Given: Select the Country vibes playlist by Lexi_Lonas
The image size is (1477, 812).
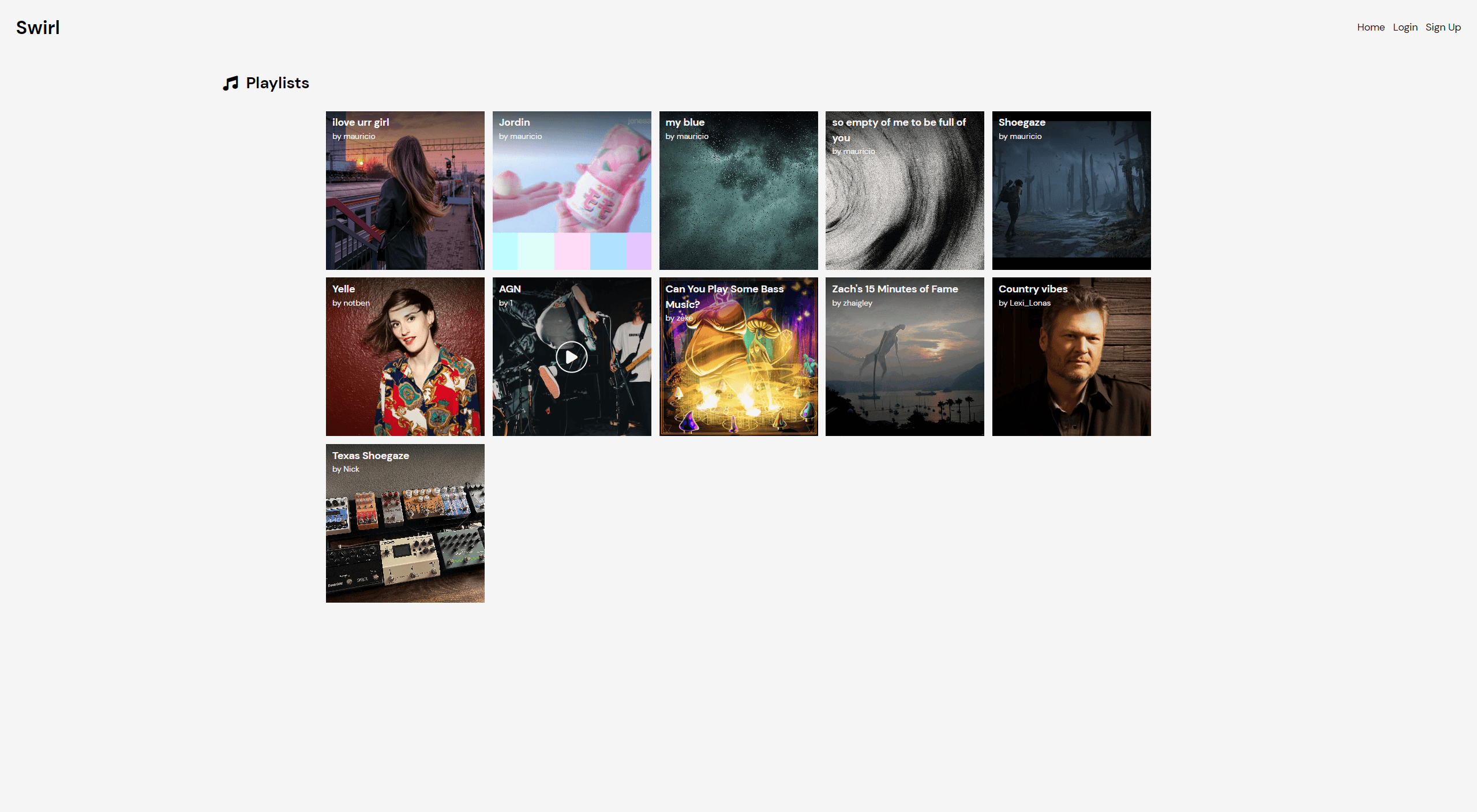Looking at the screenshot, I should coord(1071,356).
